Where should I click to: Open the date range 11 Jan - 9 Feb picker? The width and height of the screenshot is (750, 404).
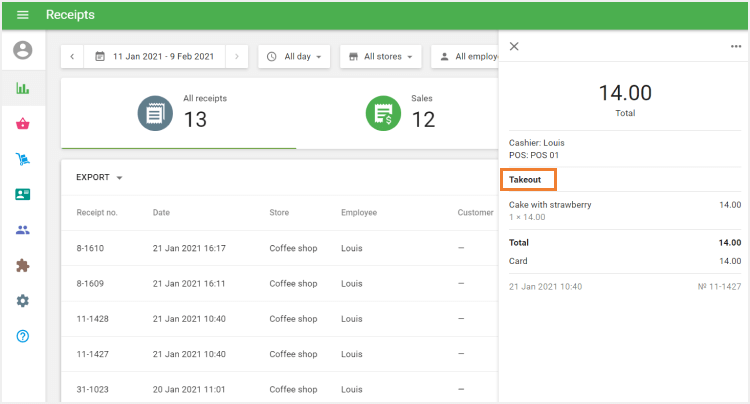click(x=154, y=57)
